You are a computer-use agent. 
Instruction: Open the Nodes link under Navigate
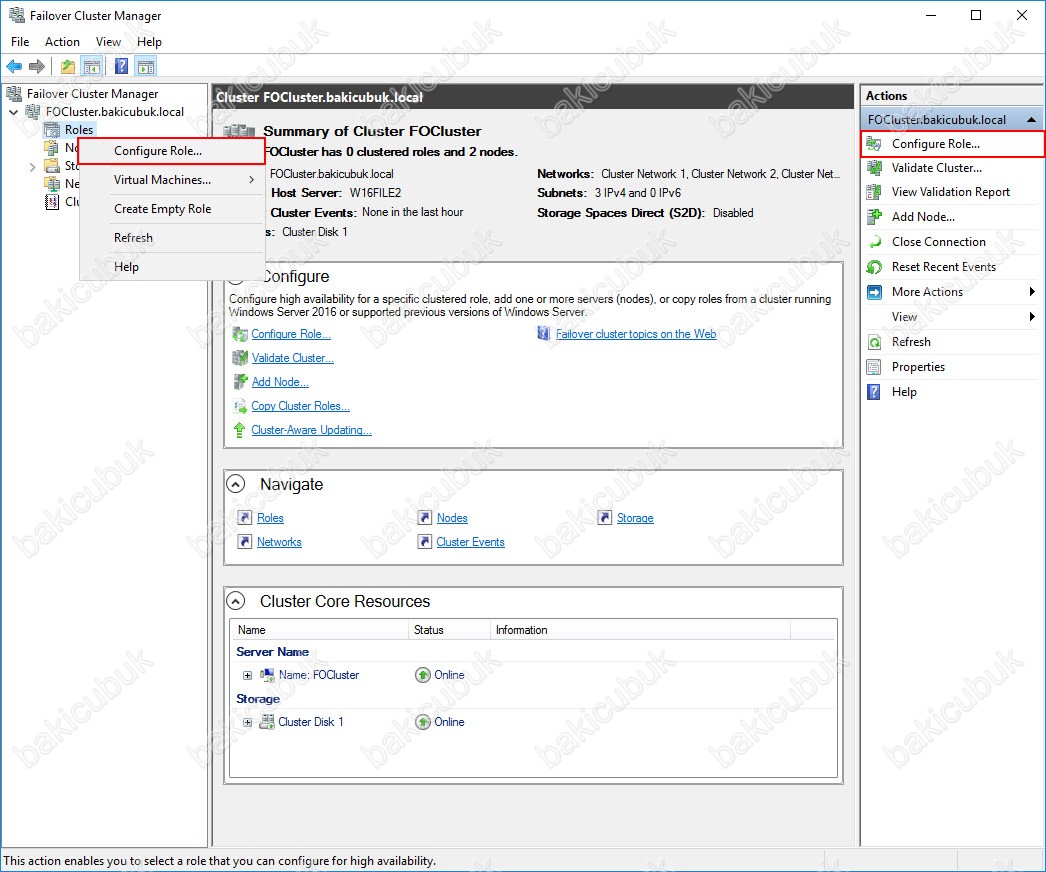click(x=452, y=518)
